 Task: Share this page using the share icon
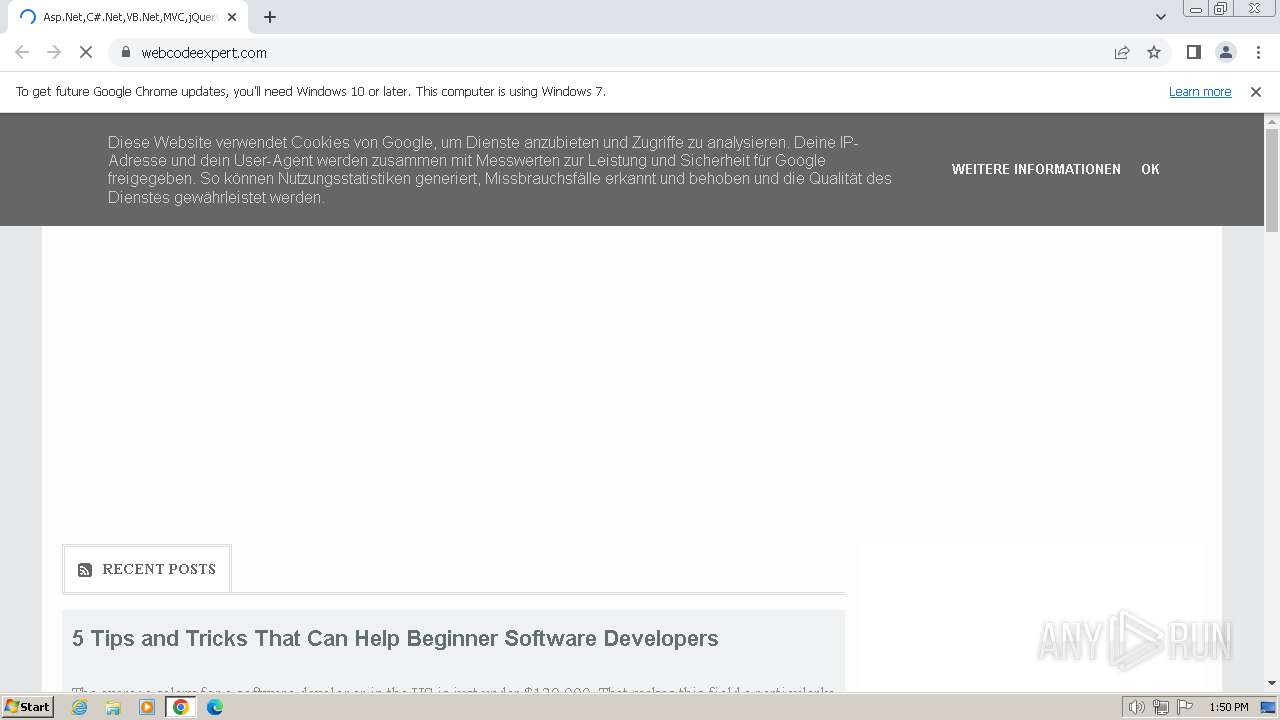[x=1122, y=52]
